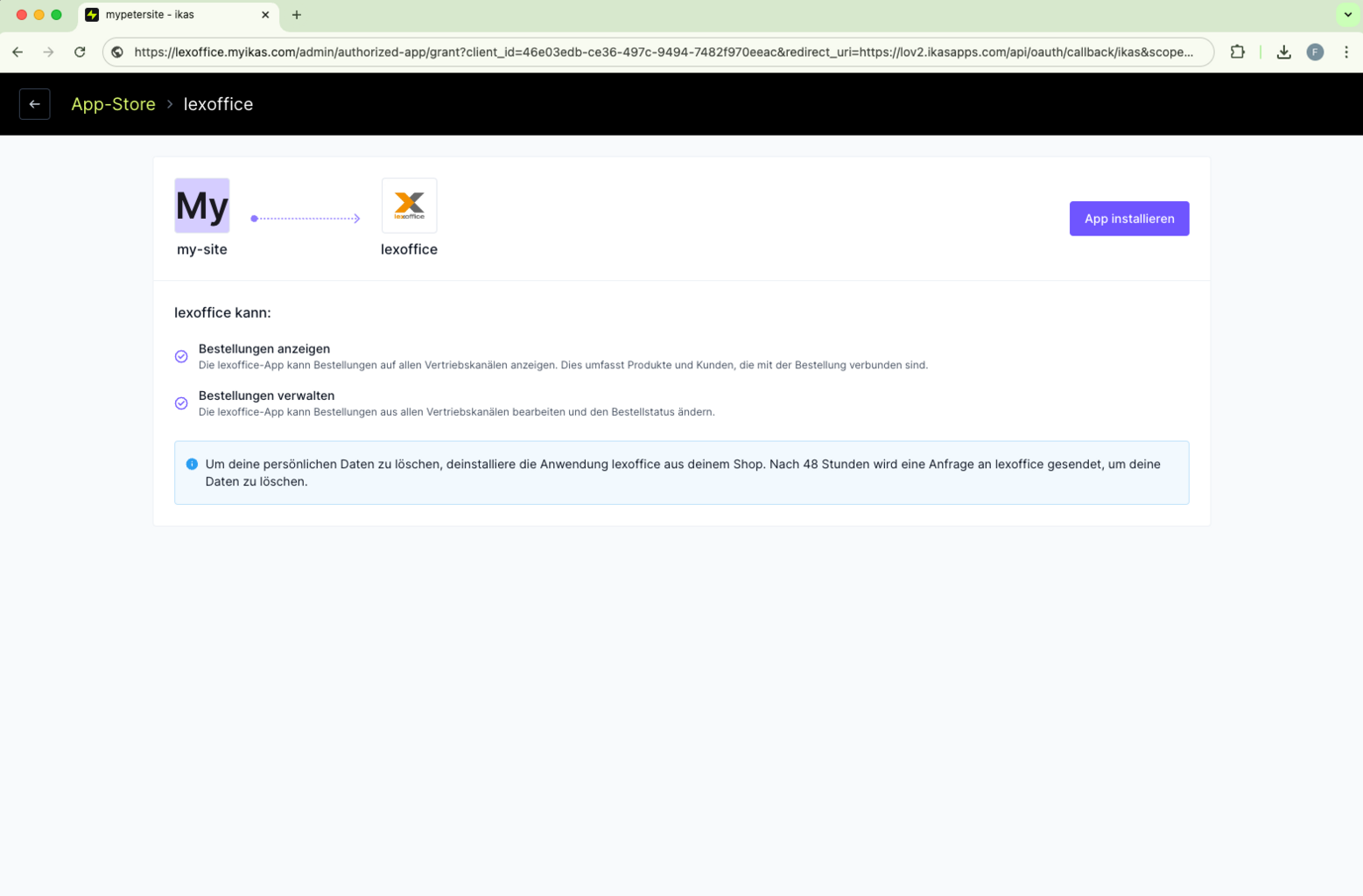The width and height of the screenshot is (1363, 896).
Task: Click the back arrow button in the header
Action: click(35, 104)
